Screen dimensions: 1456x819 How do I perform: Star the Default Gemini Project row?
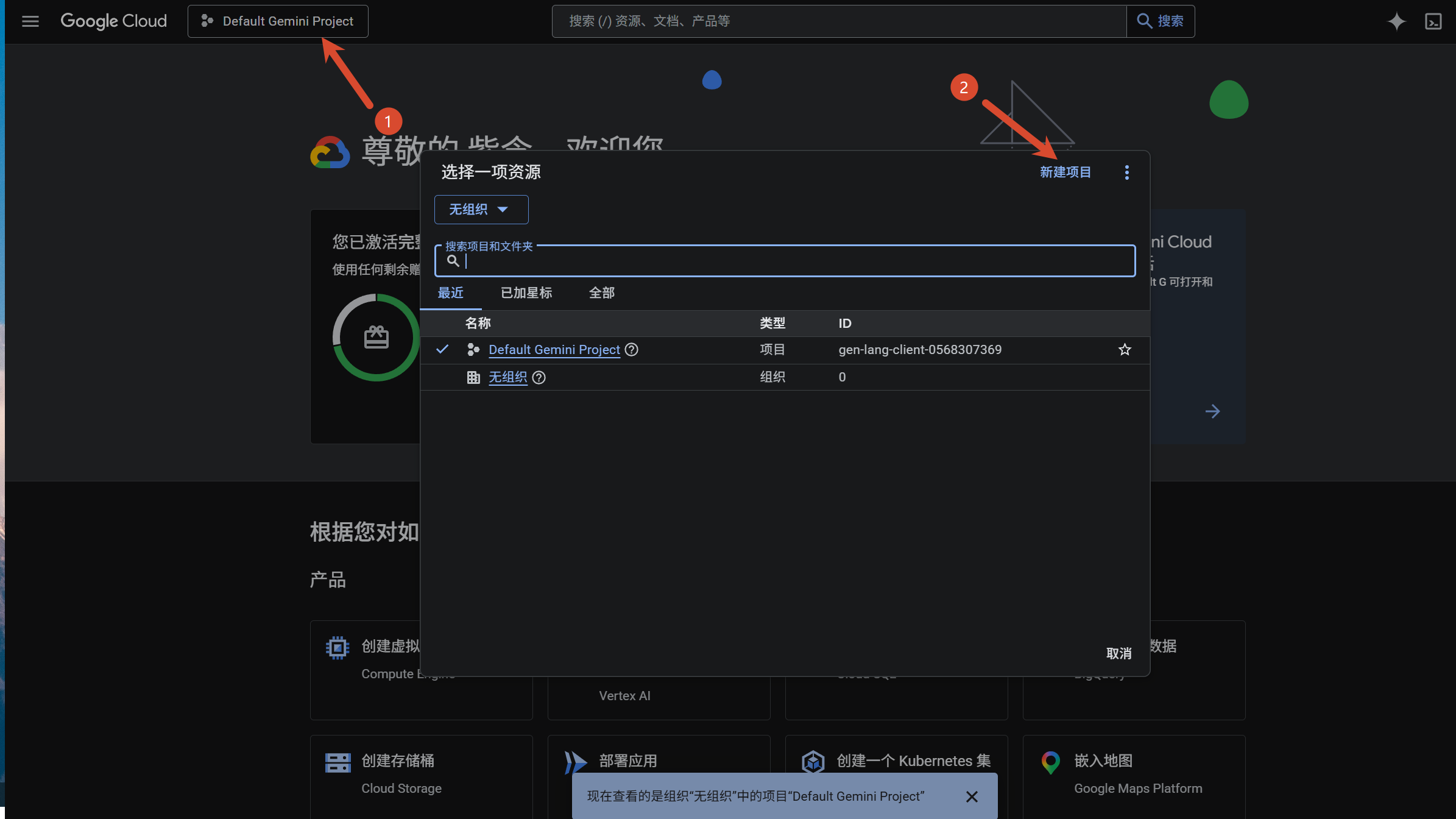point(1125,350)
